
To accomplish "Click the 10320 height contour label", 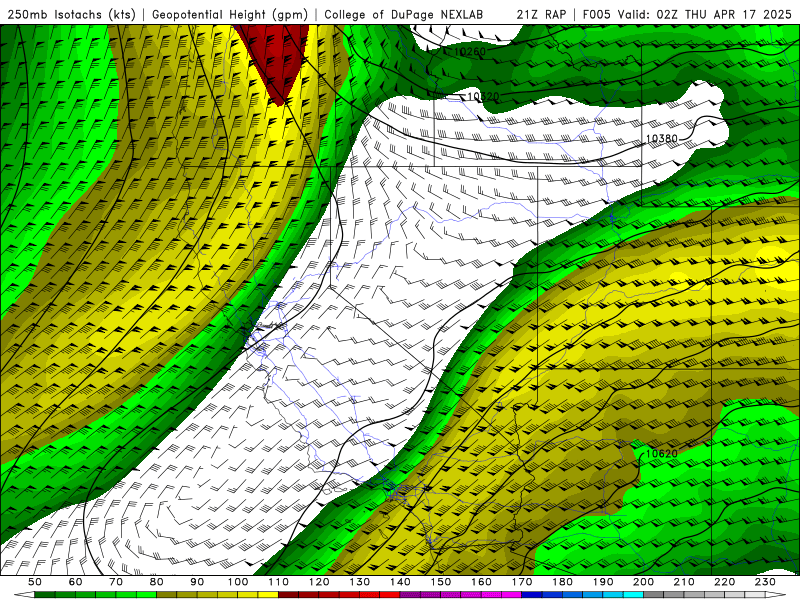I will coord(483,96).
